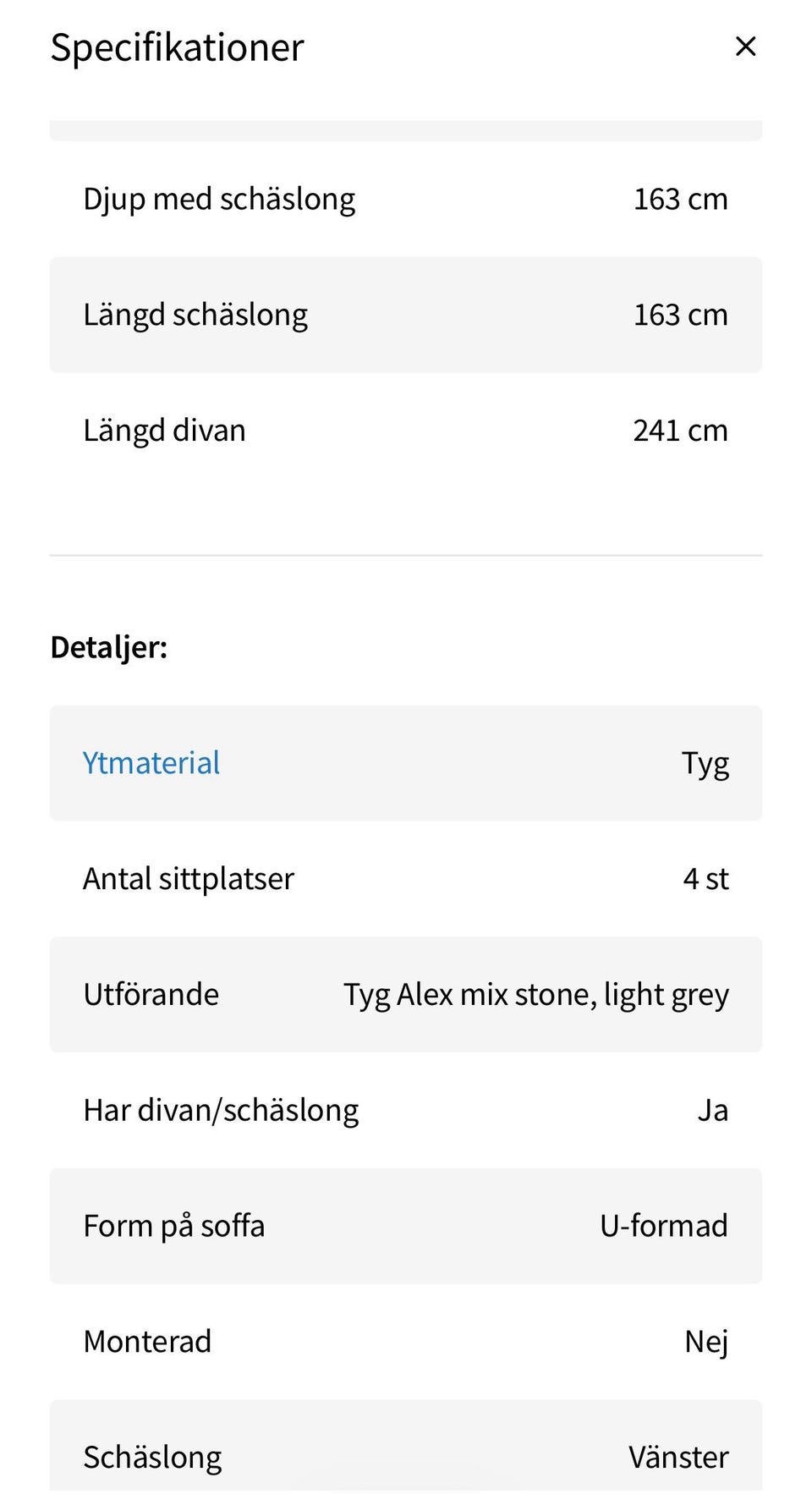Viewport: 812px width, 1494px height.
Task: Select the Tyg value beside Ytmaterial
Action: pos(705,763)
